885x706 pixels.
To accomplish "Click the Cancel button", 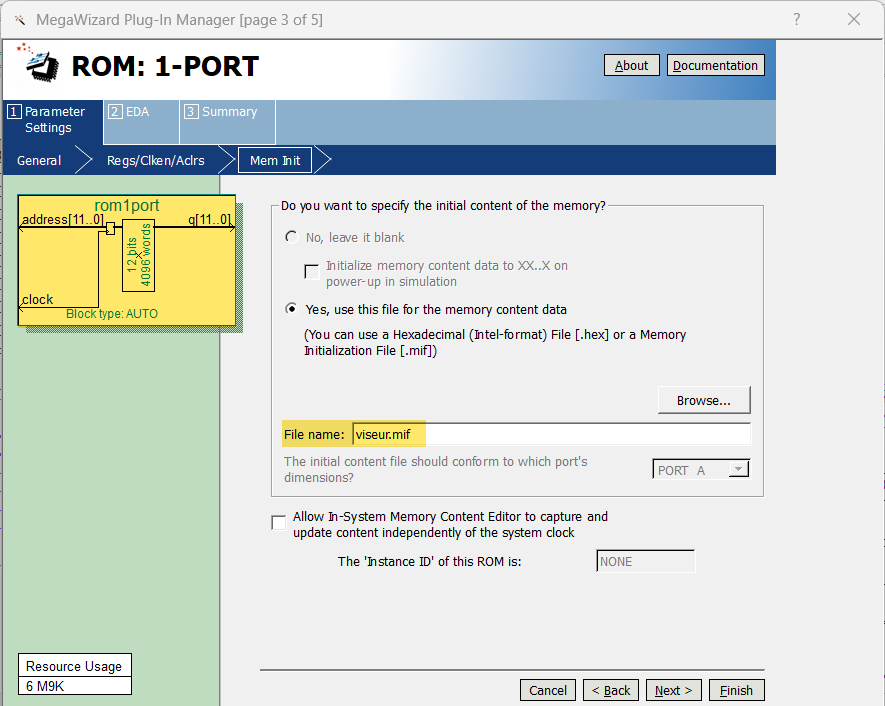I will tap(547, 690).
